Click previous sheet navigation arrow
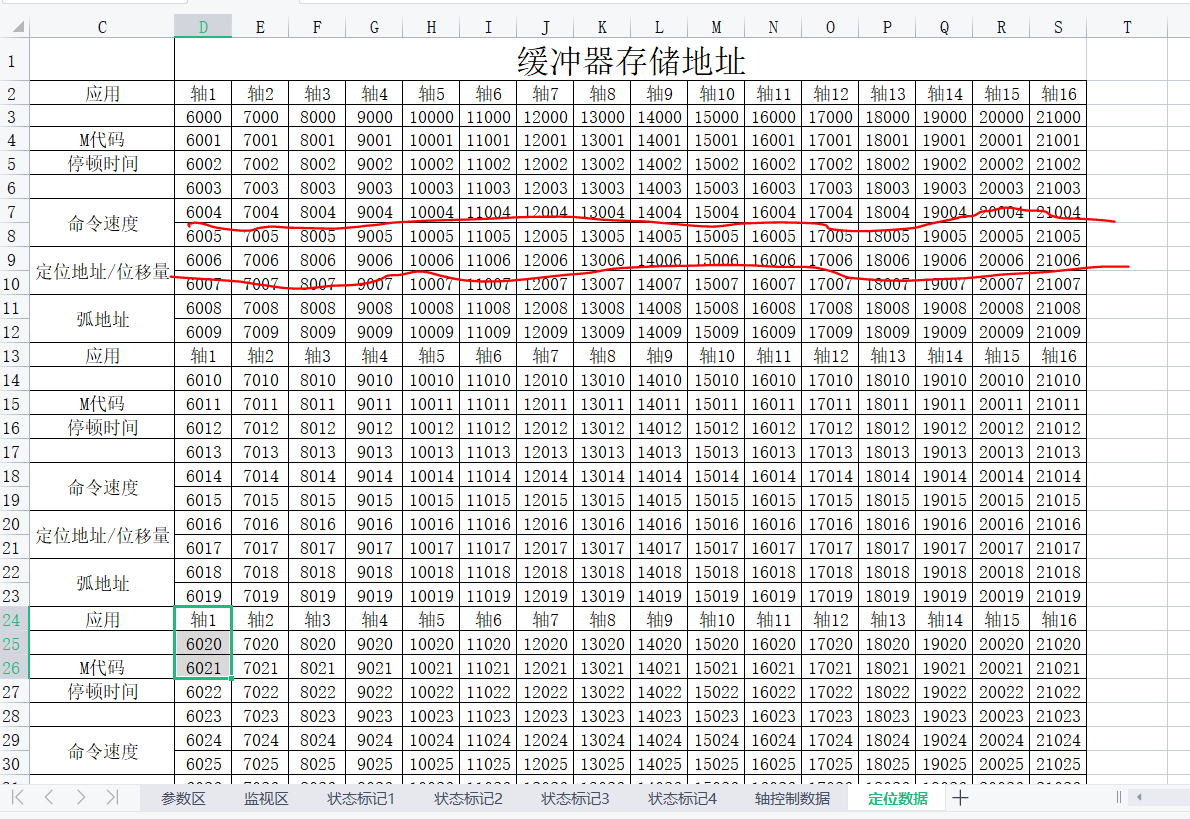This screenshot has height=819, width=1190. coord(49,797)
